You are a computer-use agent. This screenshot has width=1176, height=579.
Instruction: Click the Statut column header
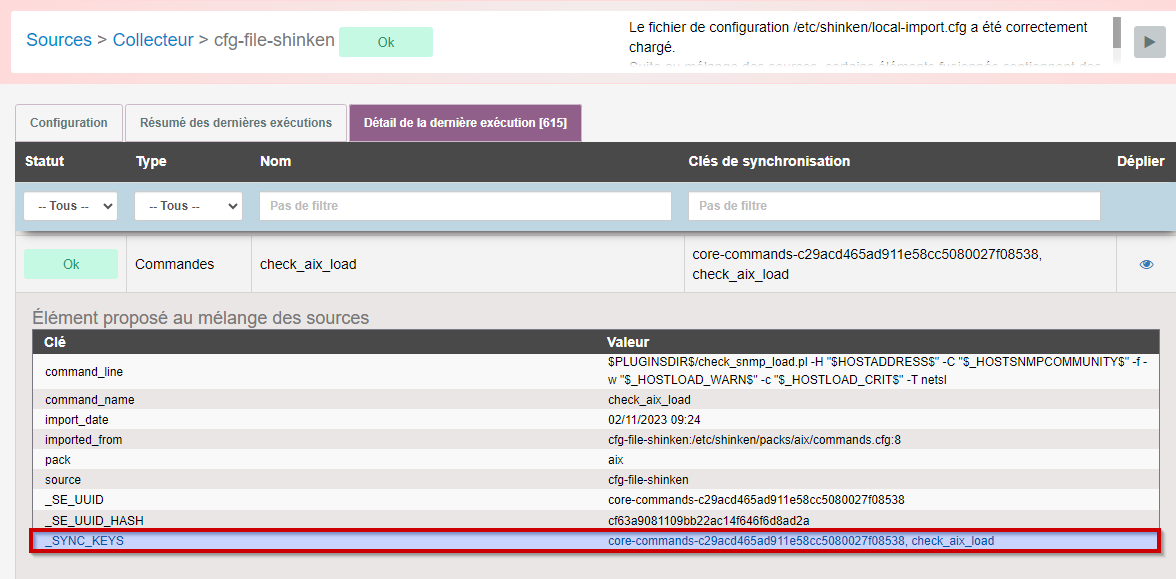[45, 161]
